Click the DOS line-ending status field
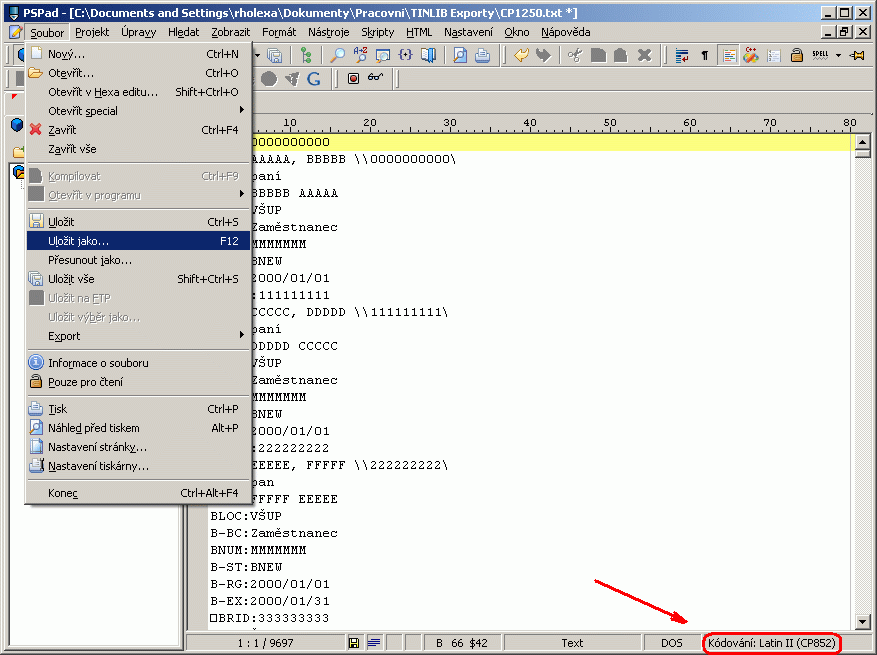The height and width of the screenshot is (655, 877). click(x=671, y=643)
